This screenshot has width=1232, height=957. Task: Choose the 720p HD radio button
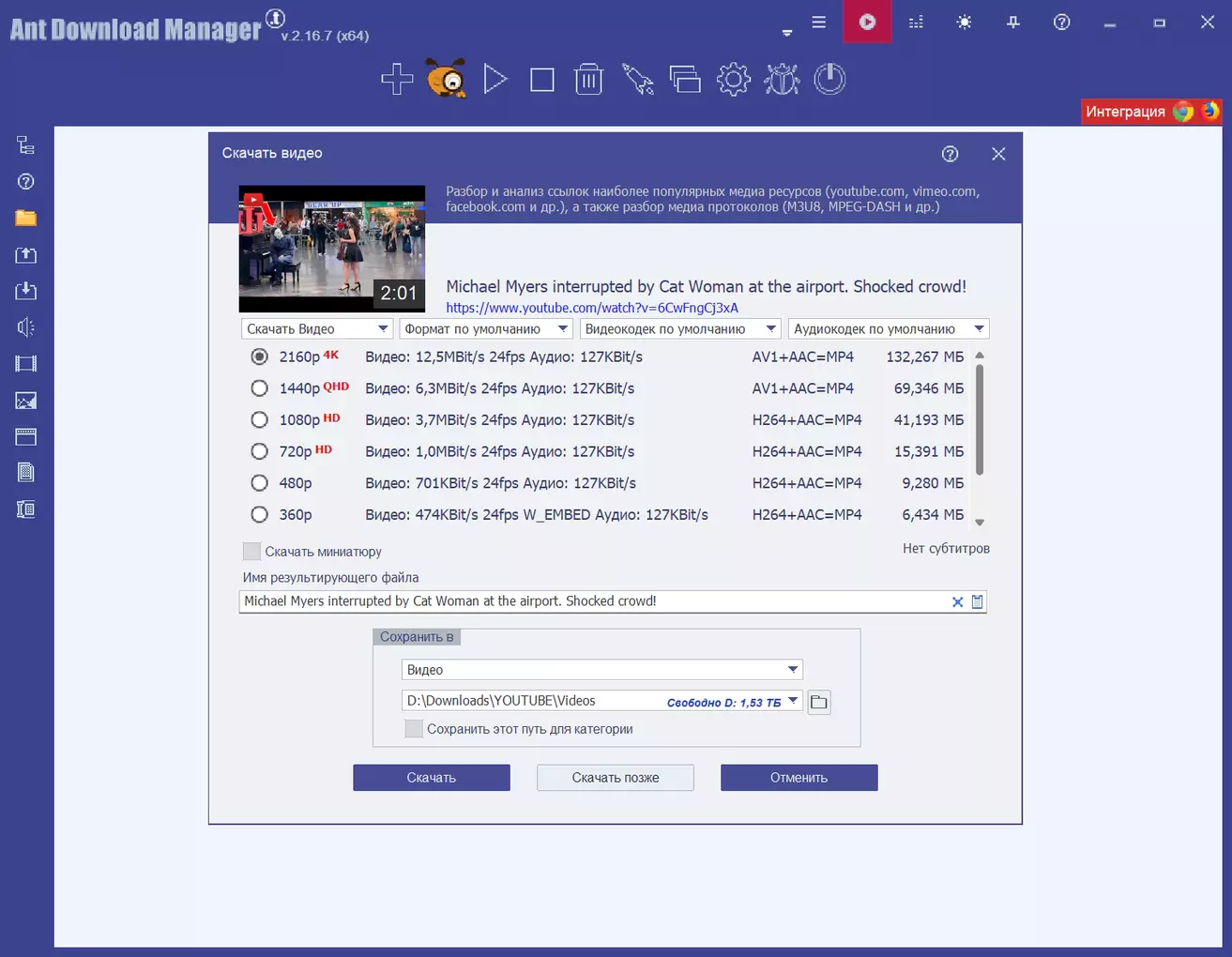pos(260,451)
